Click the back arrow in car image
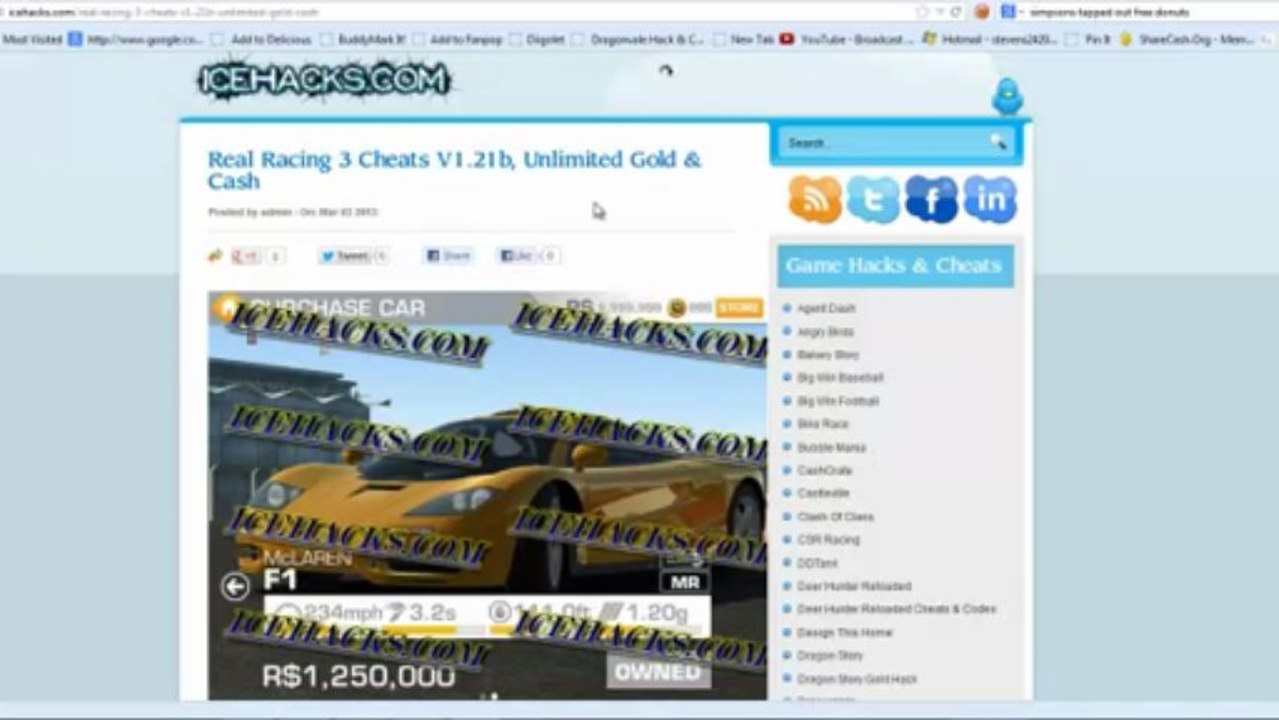The height and width of the screenshot is (720, 1279). pyautogui.click(x=235, y=586)
